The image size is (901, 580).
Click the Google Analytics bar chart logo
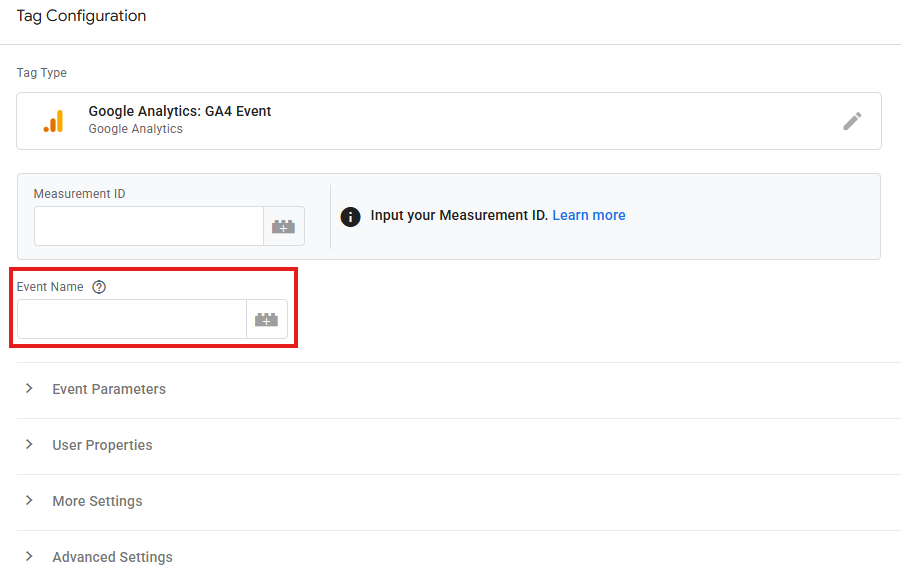(x=53, y=121)
